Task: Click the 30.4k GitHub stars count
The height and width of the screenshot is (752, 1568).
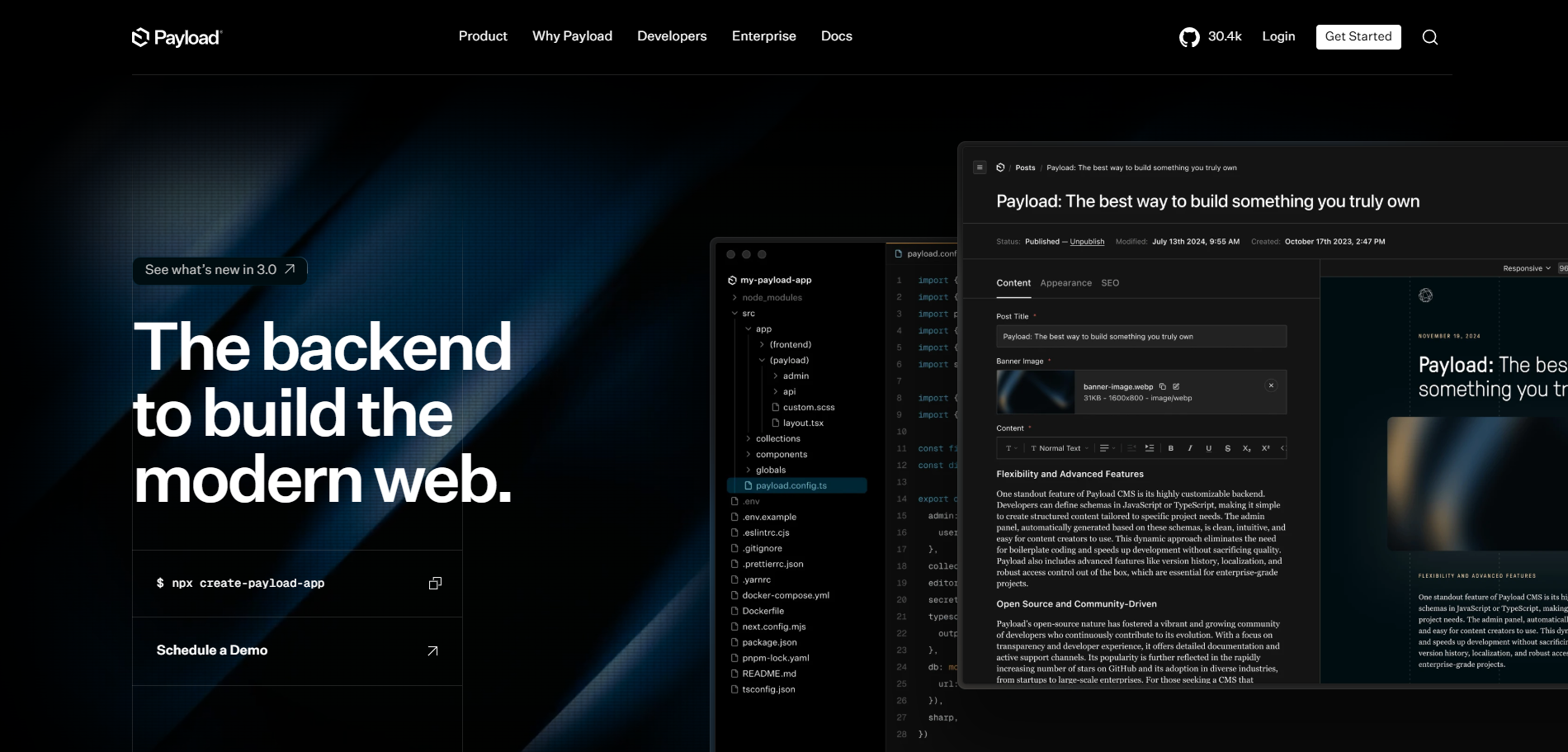Action: (1225, 36)
